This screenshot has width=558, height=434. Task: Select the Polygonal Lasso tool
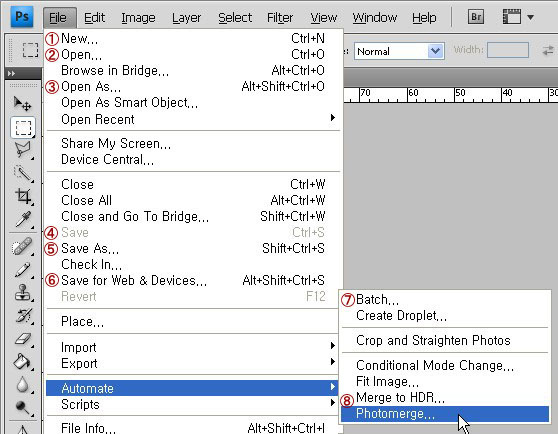(x=23, y=150)
